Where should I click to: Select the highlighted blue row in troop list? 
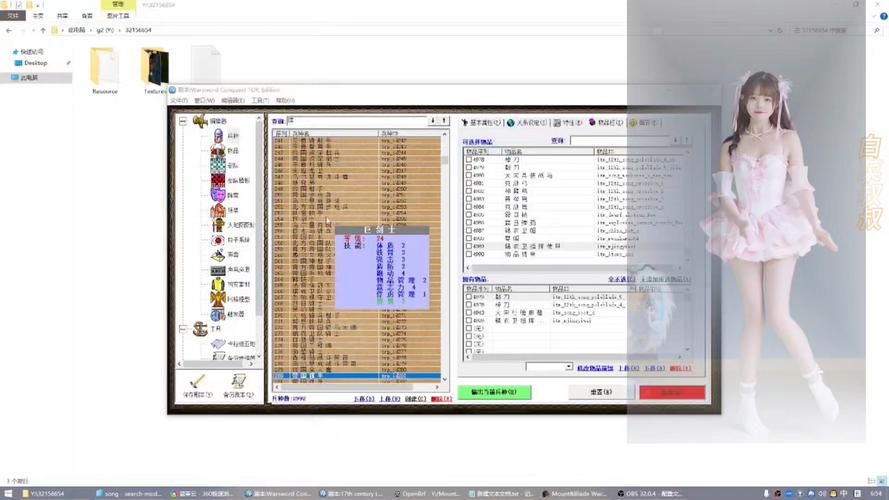(x=357, y=376)
